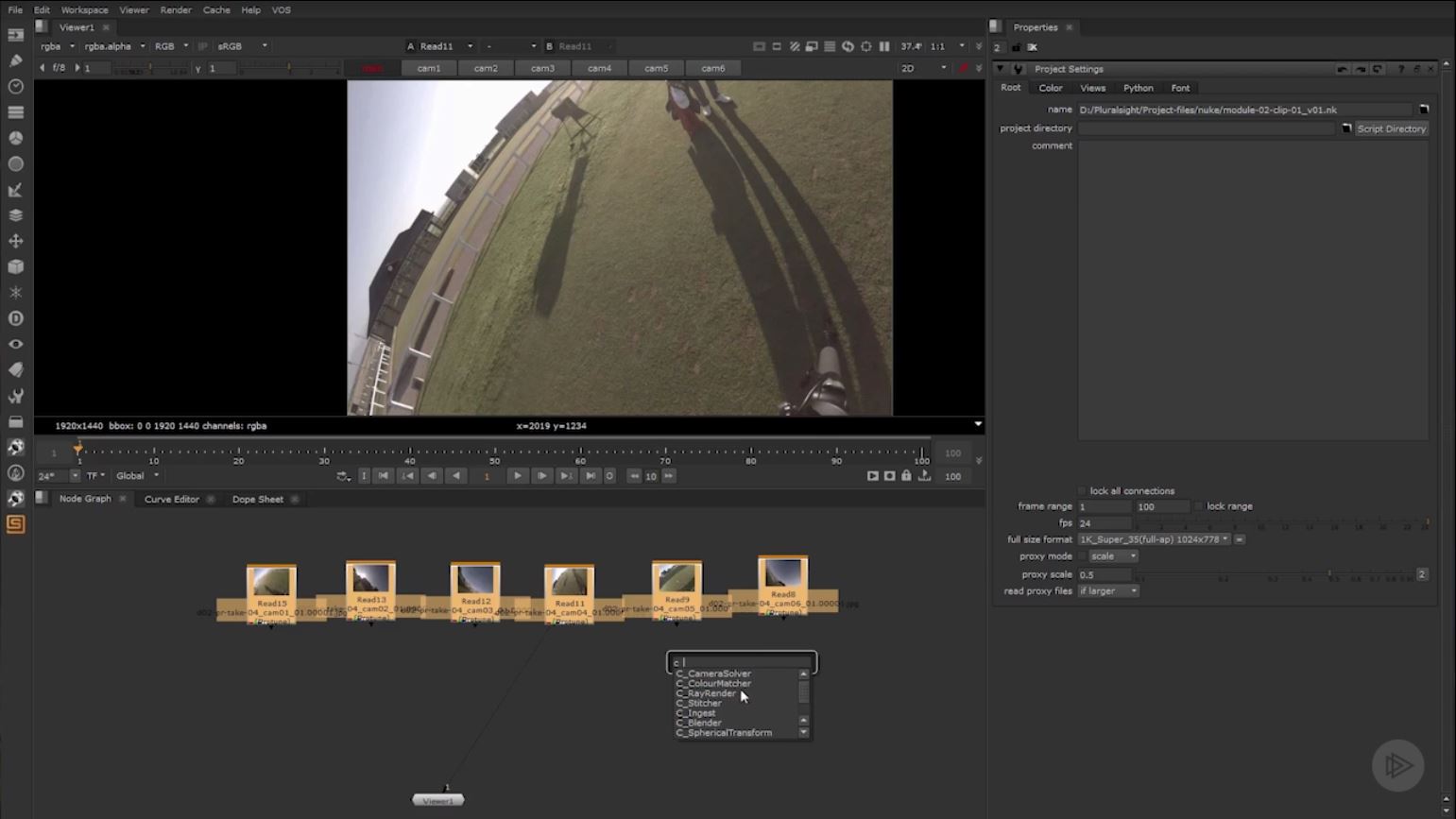Screen dimensions: 1456x819
Task: Select the cam4 view button
Action: [x=599, y=68]
